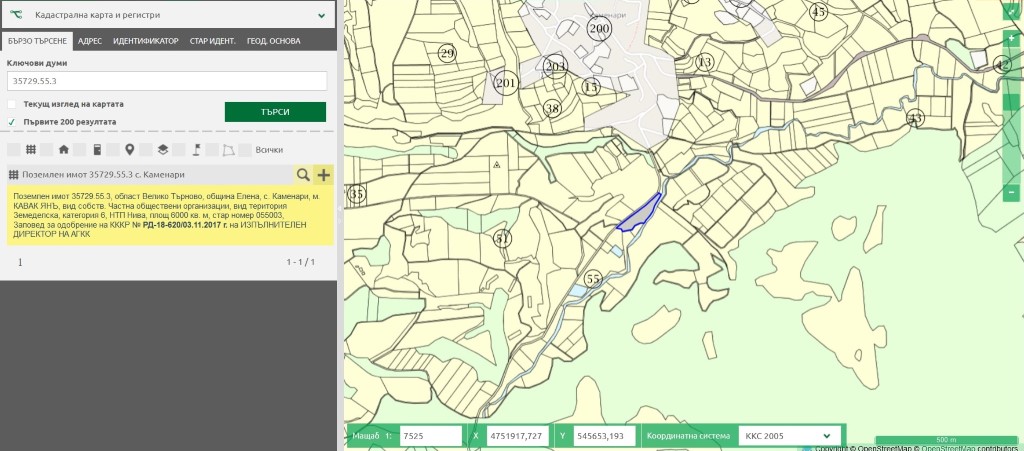
Task: Click the plus icon on parcel result
Action: [x=323, y=175]
